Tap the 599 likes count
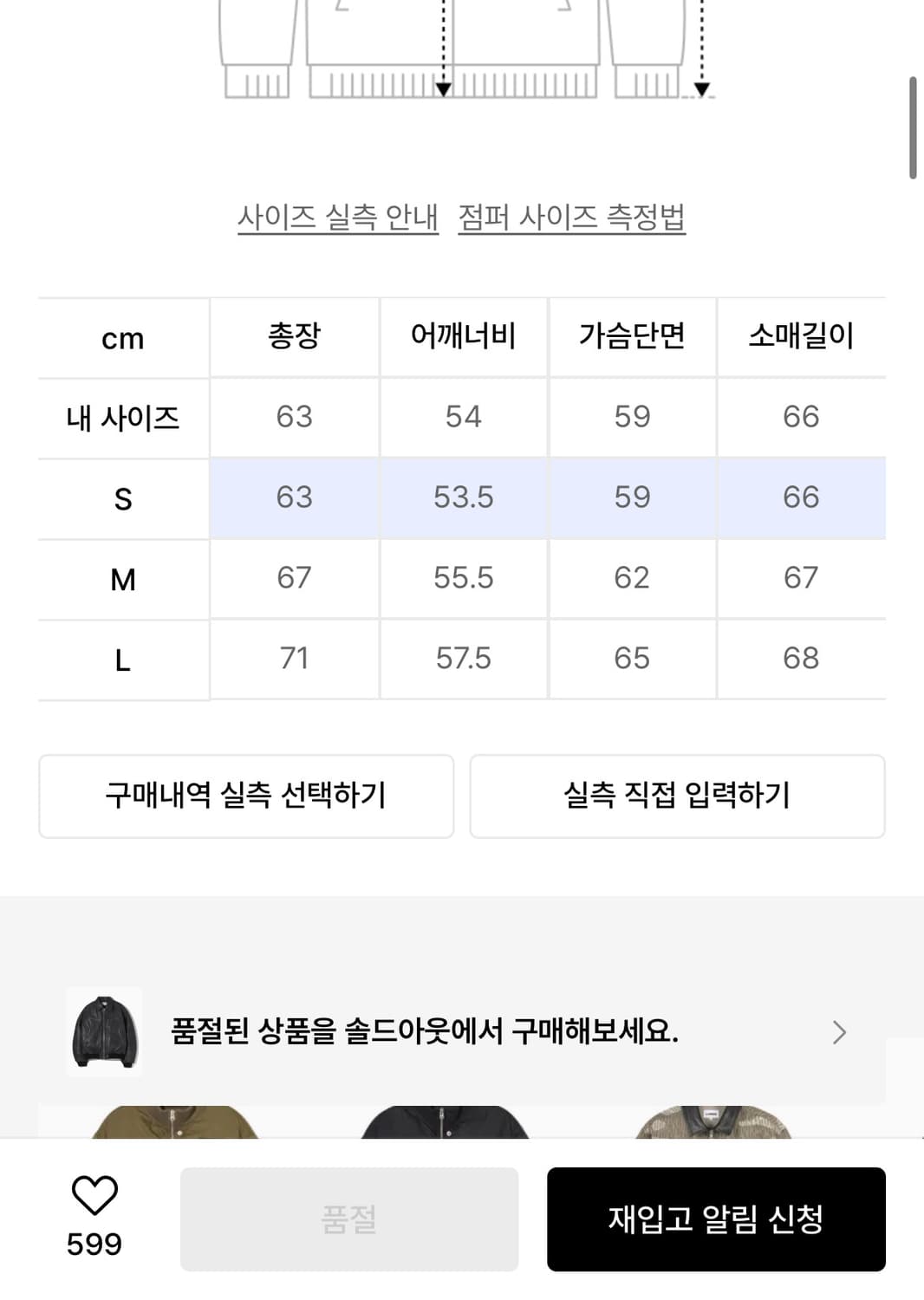 point(94,1245)
